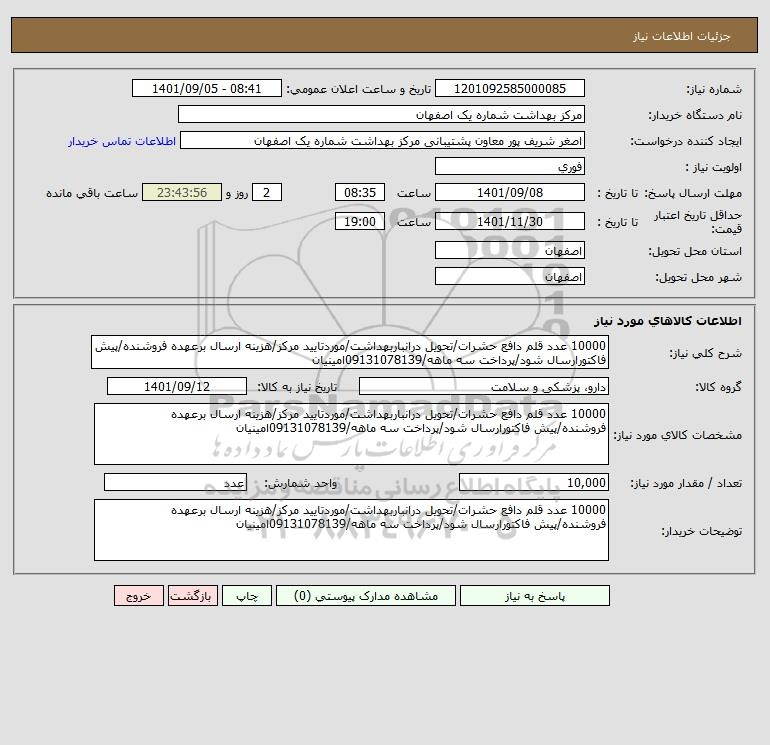The image size is (770, 745).
Task: Click the quantity field showing 10,000
Action: coord(534,483)
